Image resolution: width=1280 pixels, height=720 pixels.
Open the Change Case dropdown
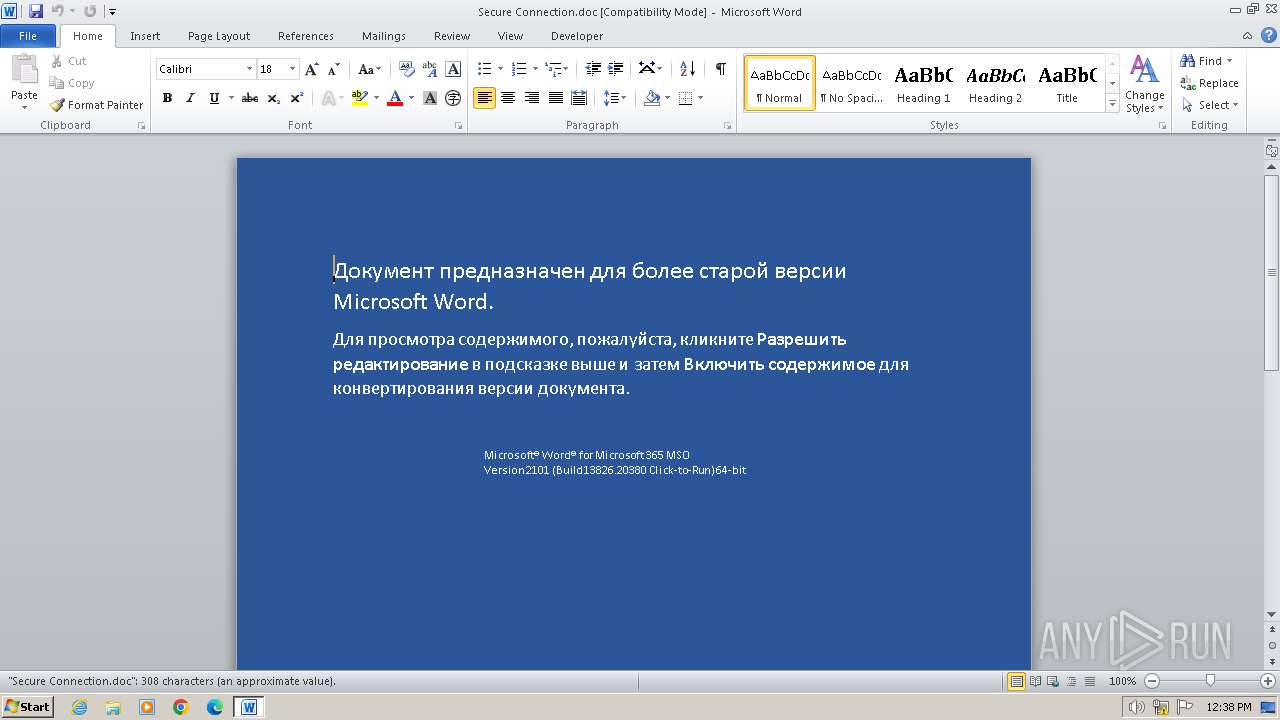click(x=369, y=69)
